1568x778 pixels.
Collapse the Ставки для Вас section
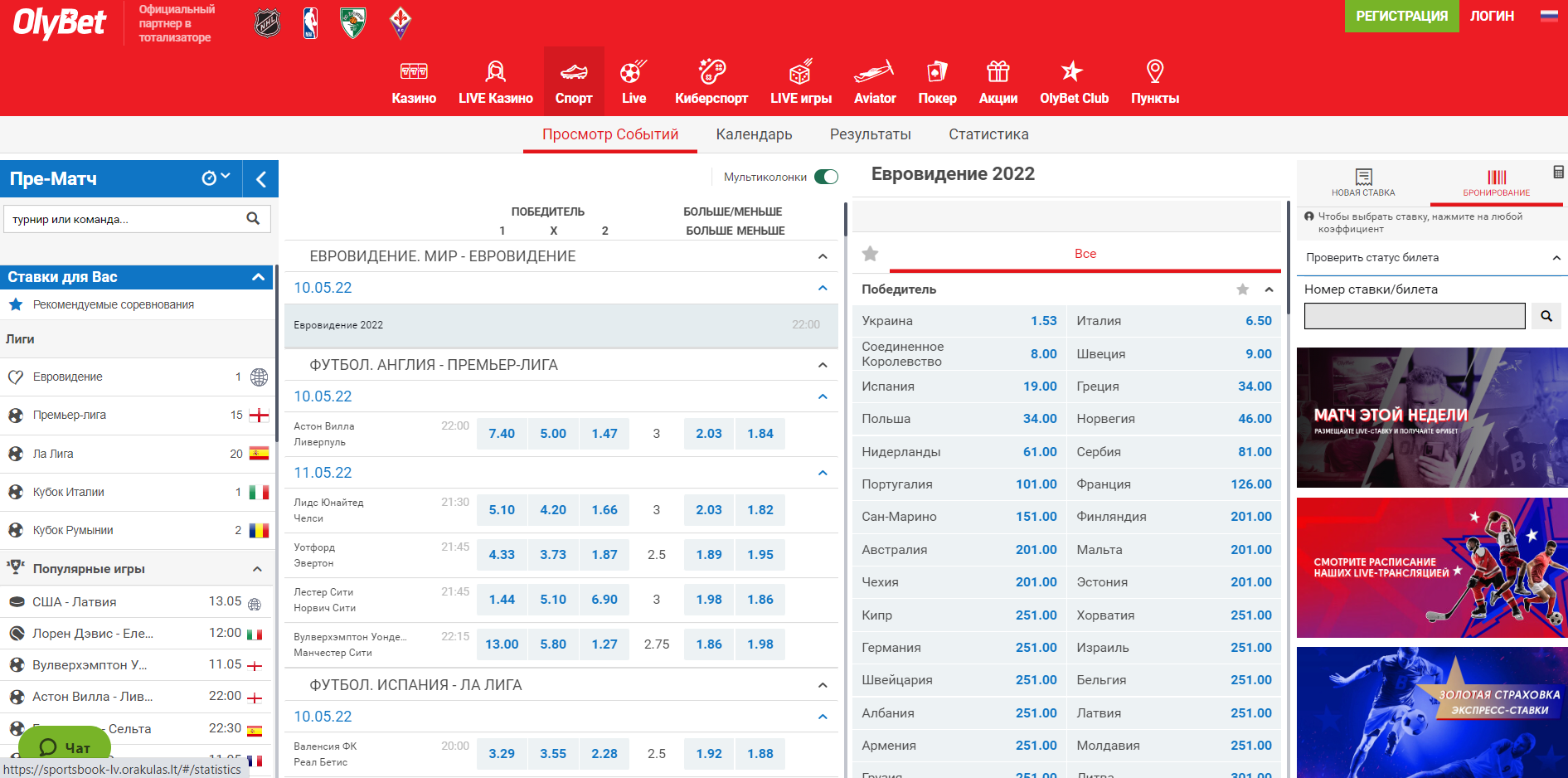click(258, 277)
